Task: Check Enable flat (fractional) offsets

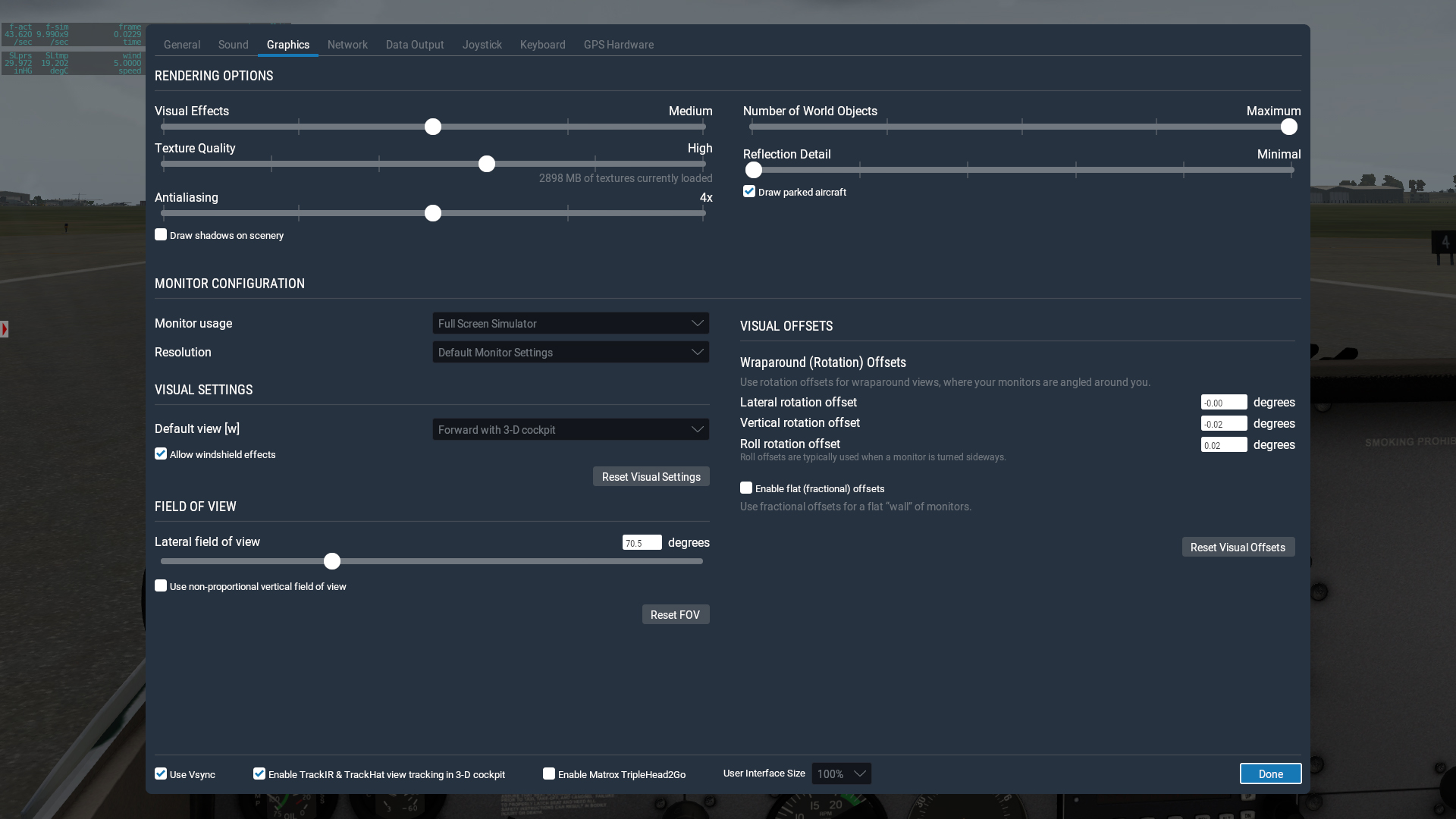Action: point(746,488)
